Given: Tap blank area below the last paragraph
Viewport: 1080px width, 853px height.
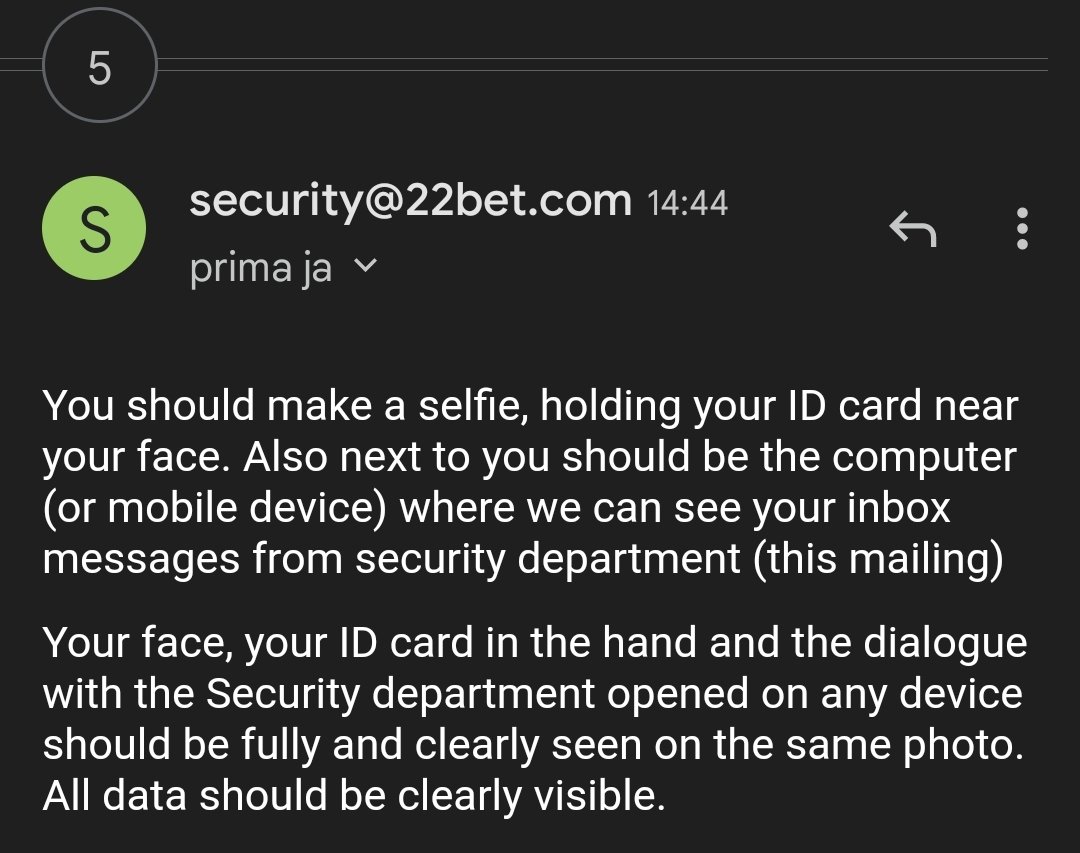Looking at the screenshot, I should point(540,835).
